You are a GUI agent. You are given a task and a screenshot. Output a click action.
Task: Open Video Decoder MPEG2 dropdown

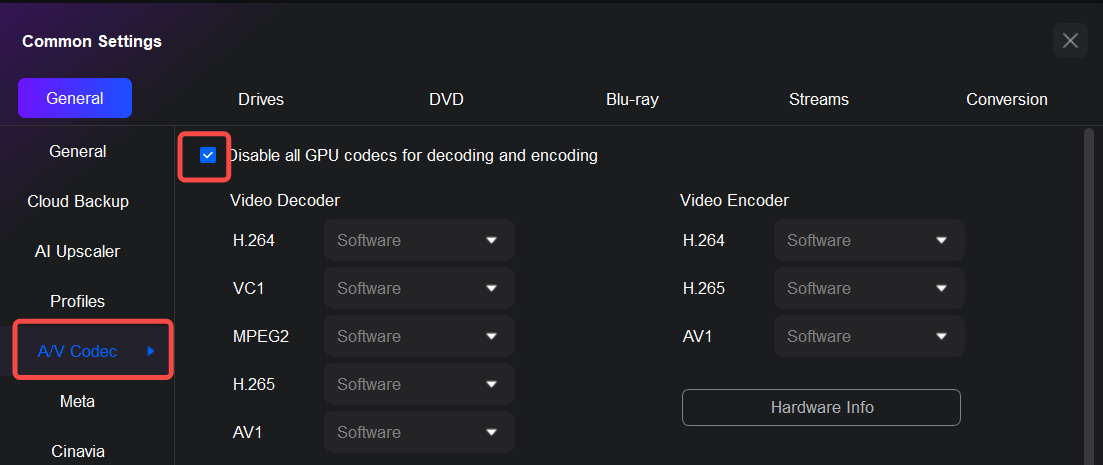point(419,336)
